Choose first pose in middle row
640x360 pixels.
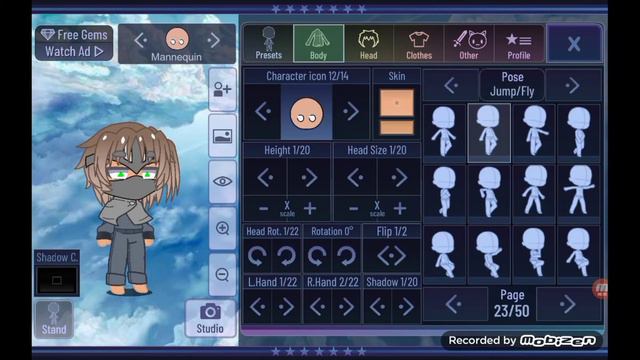point(444,193)
